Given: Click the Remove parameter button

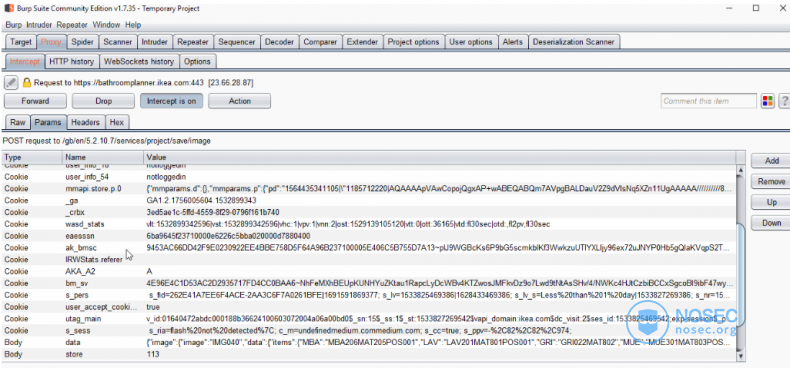Looking at the screenshot, I should click(x=771, y=181).
